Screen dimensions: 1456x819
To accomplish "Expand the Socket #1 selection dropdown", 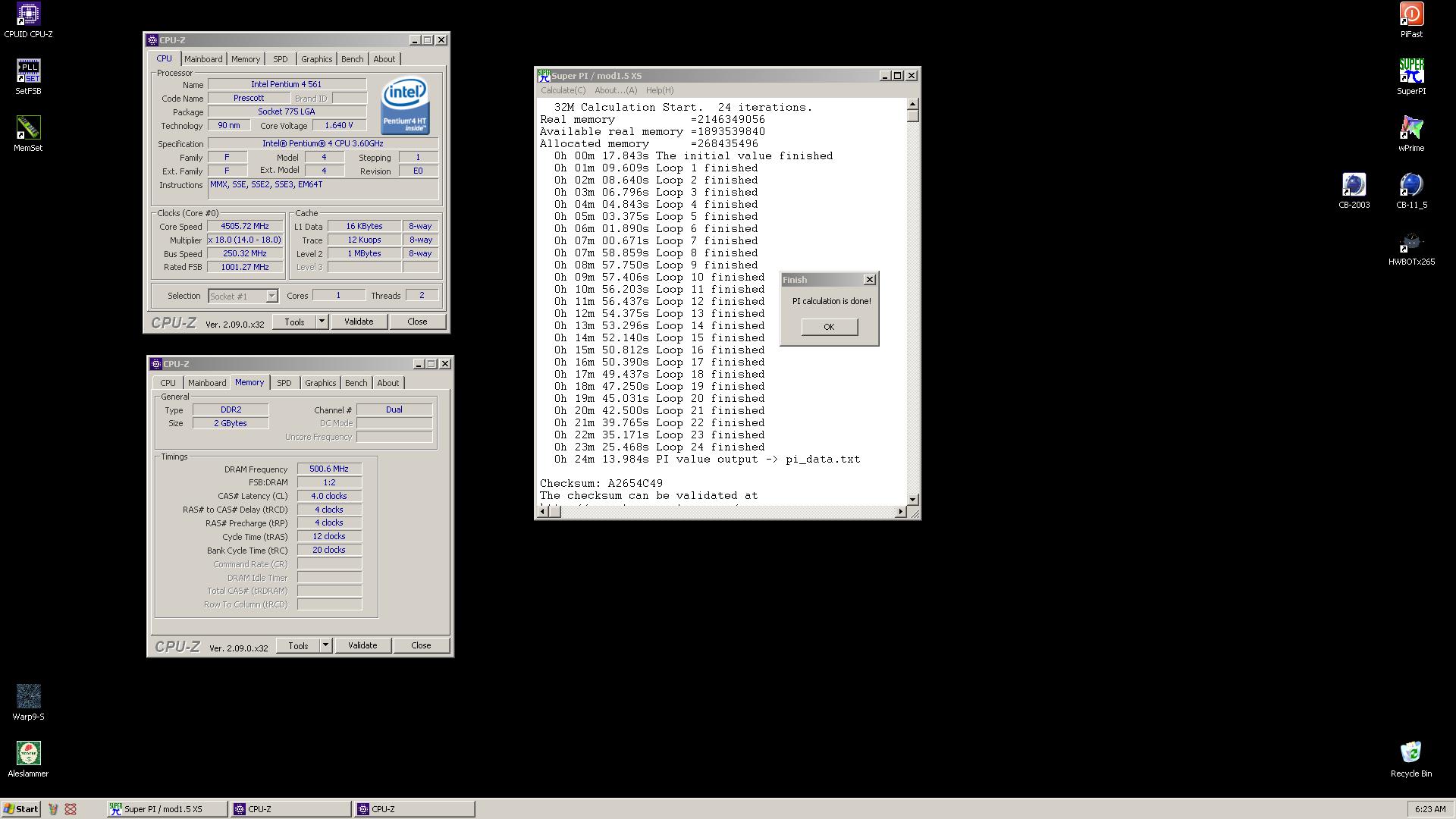I will tap(271, 297).
